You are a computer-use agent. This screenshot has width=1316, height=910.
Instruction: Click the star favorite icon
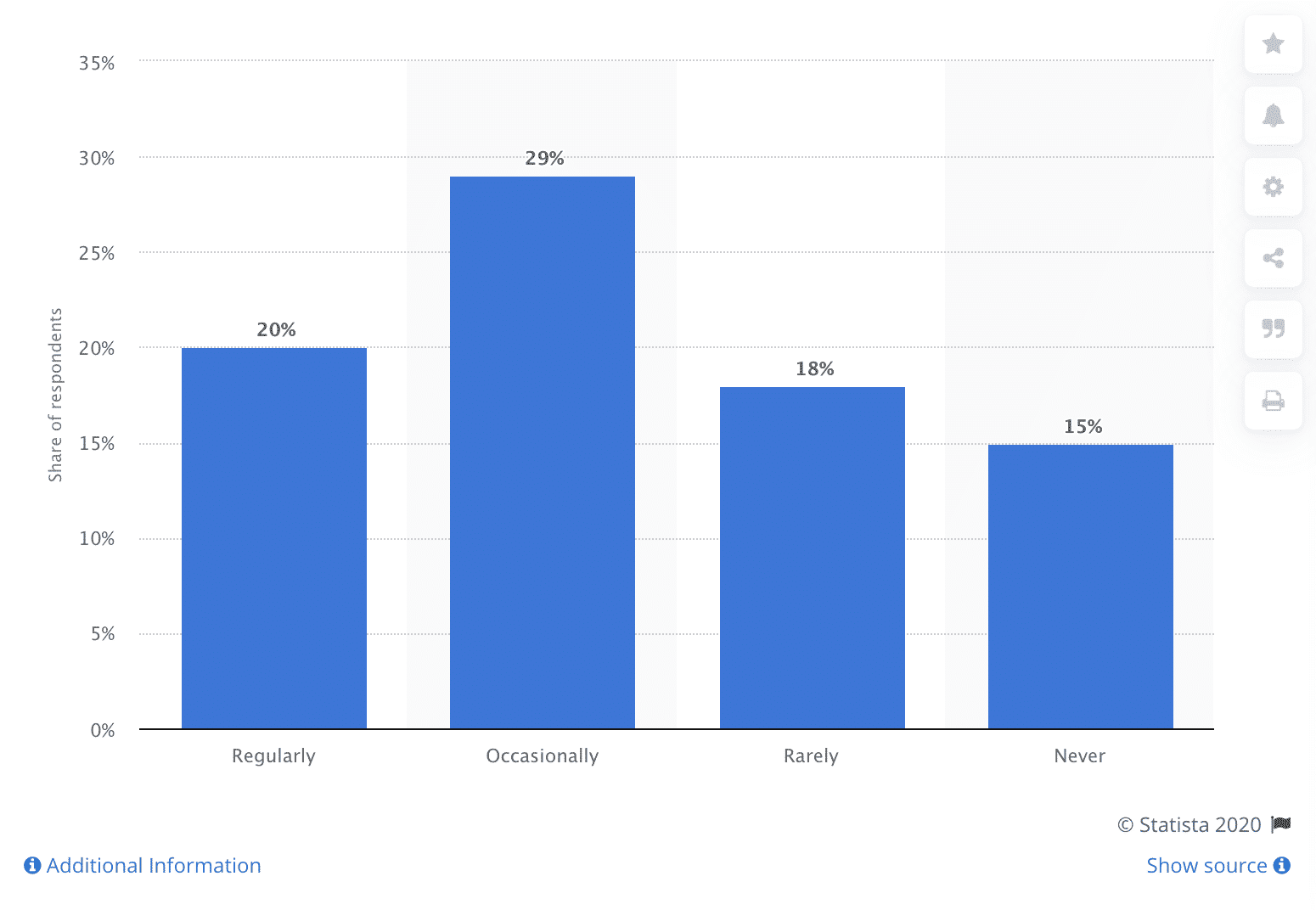[x=1273, y=43]
